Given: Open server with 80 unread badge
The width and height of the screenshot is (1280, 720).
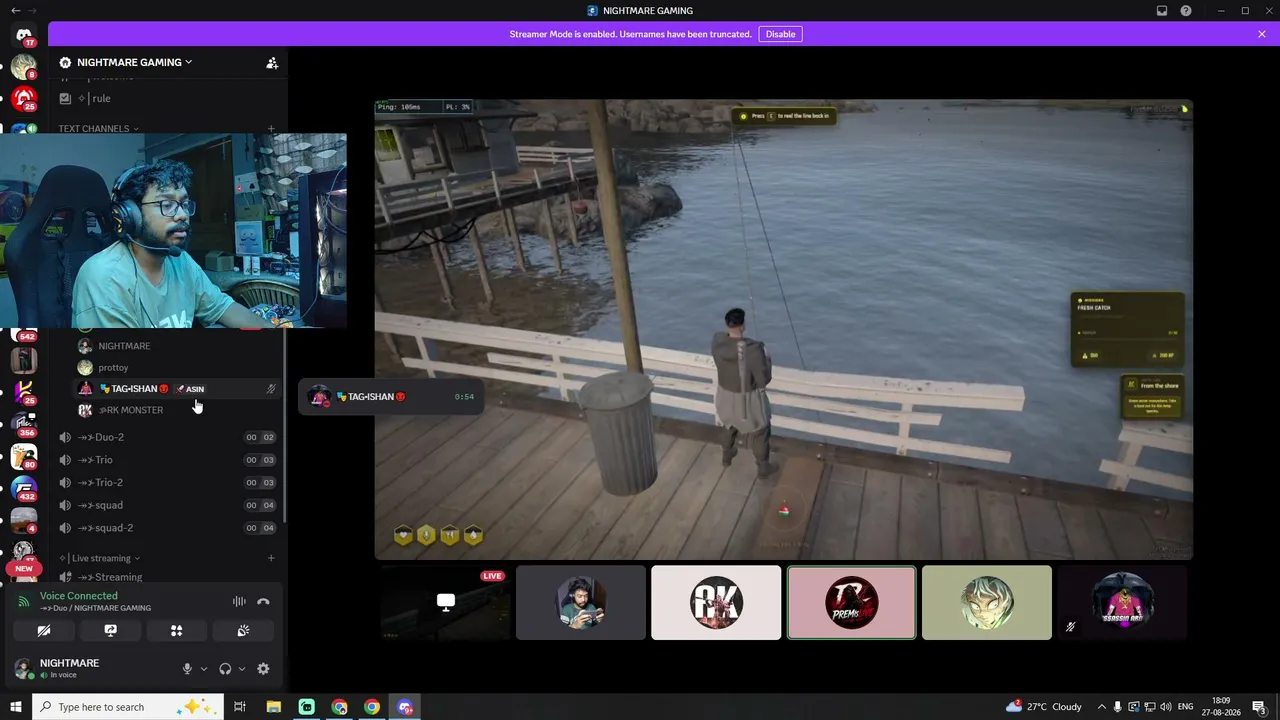Looking at the screenshot, I should (x=23, y=457).
